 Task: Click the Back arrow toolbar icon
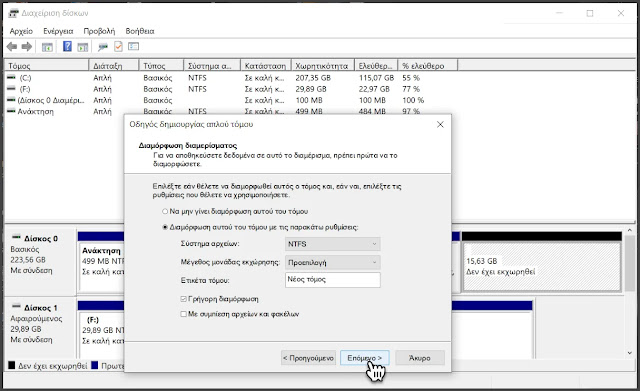[x=12, y=47]
